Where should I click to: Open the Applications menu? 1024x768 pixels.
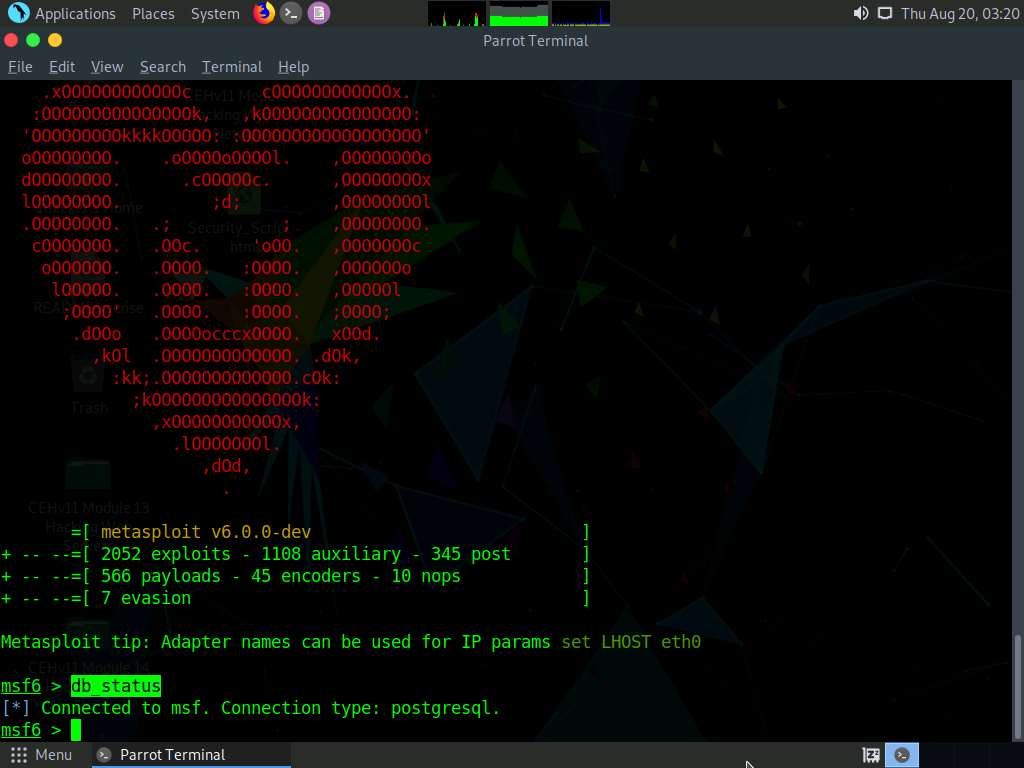[75, 14]
